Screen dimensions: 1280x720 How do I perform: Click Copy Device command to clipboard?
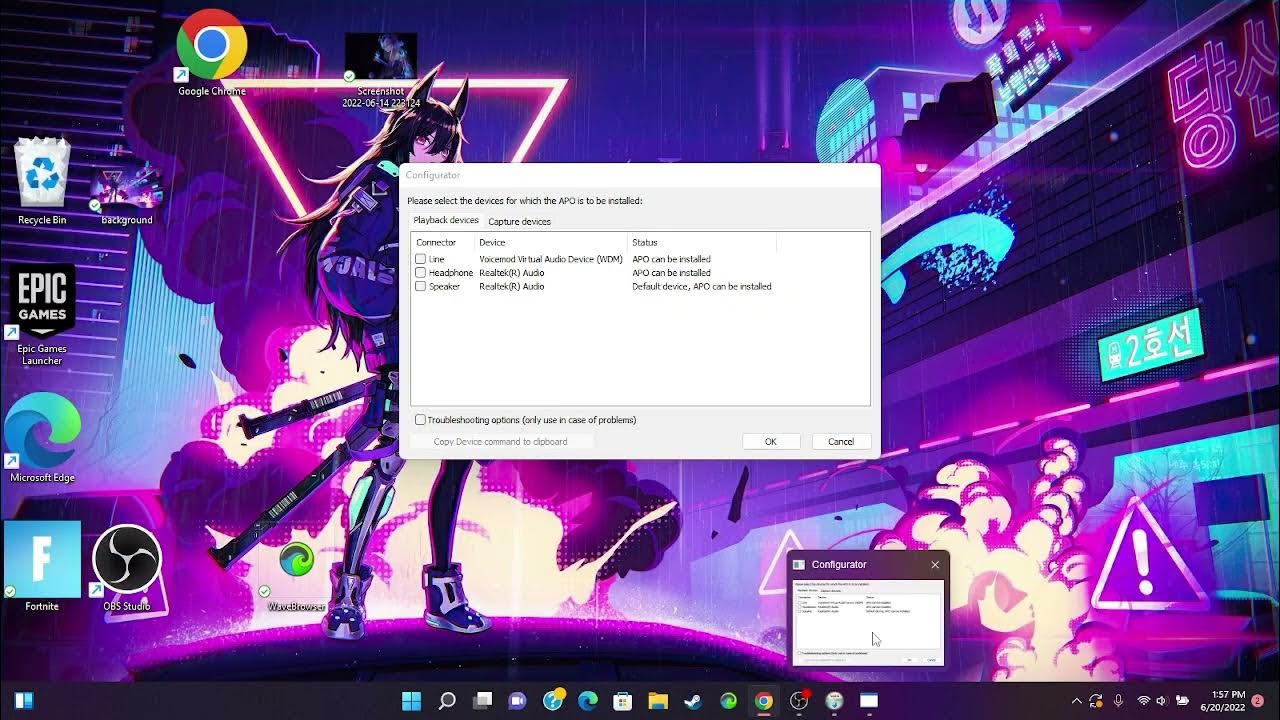click(500, 441)
